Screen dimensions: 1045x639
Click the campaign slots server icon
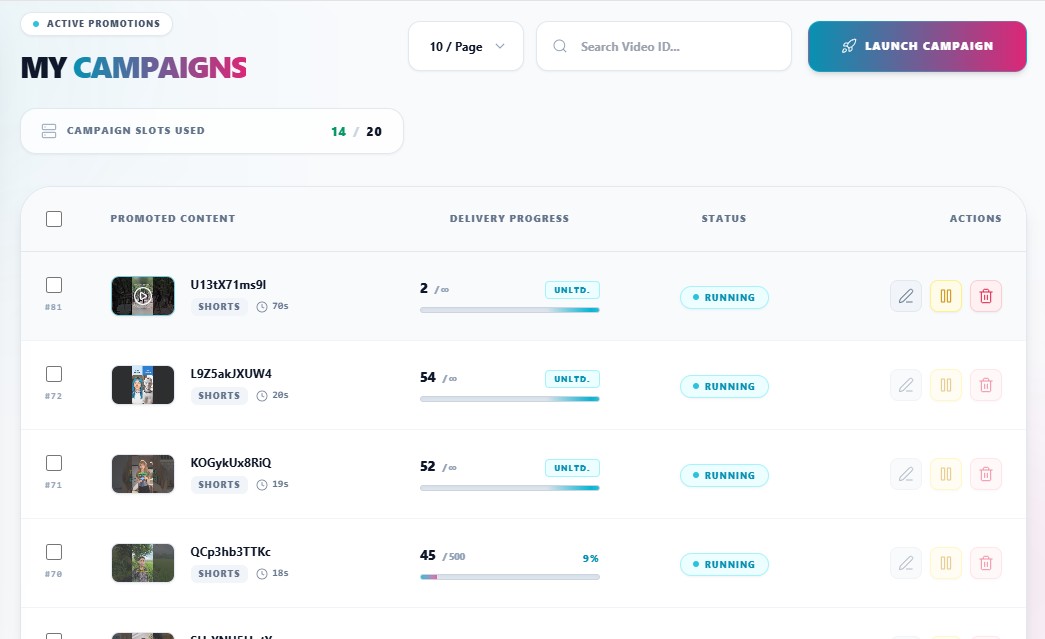(49, 131)
